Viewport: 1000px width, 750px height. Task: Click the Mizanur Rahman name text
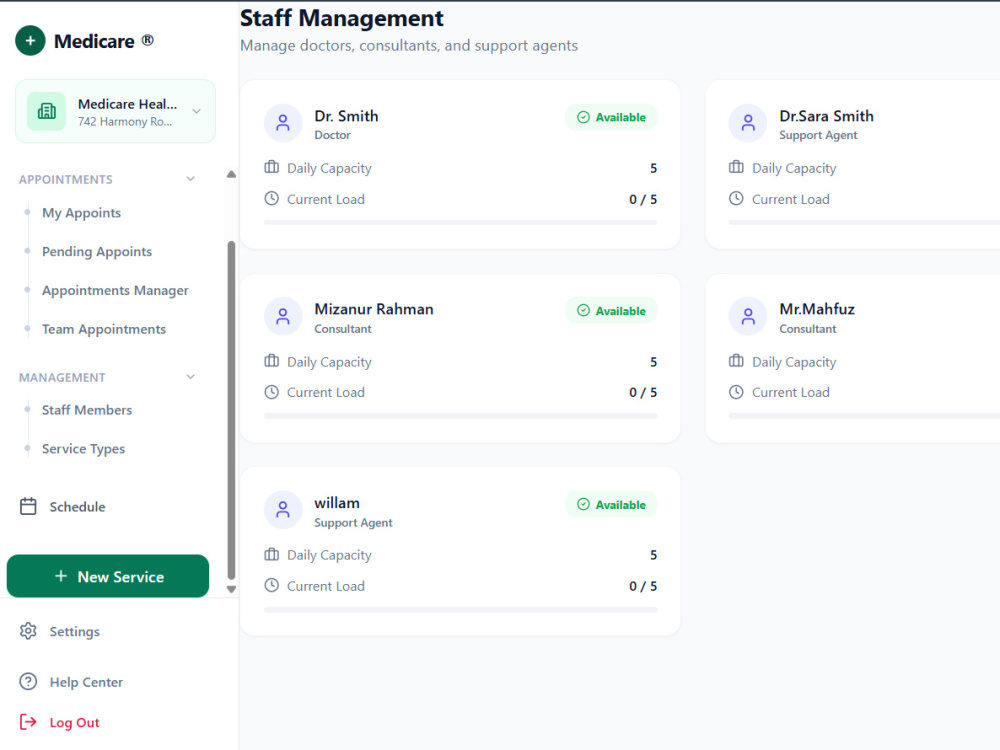click(374, 309)
